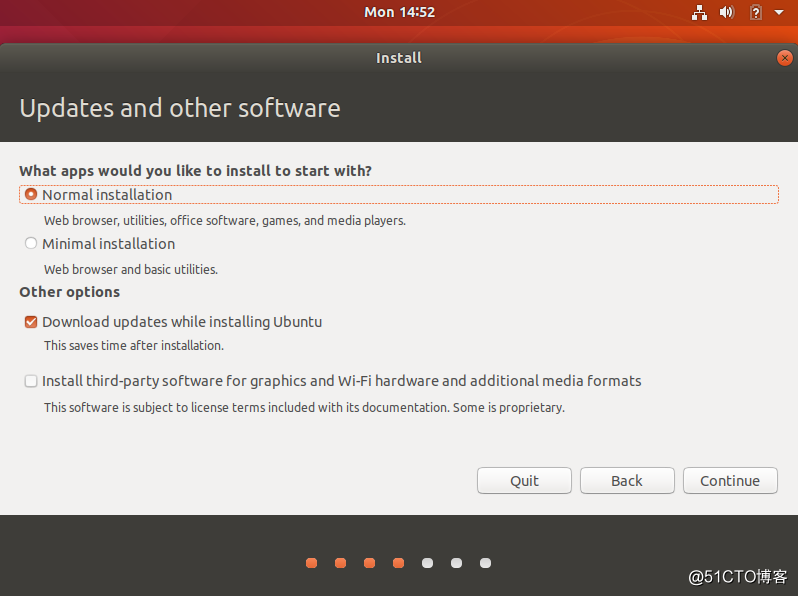Click the volume speaker icon

pyautogui.click(x=727, y=12)
